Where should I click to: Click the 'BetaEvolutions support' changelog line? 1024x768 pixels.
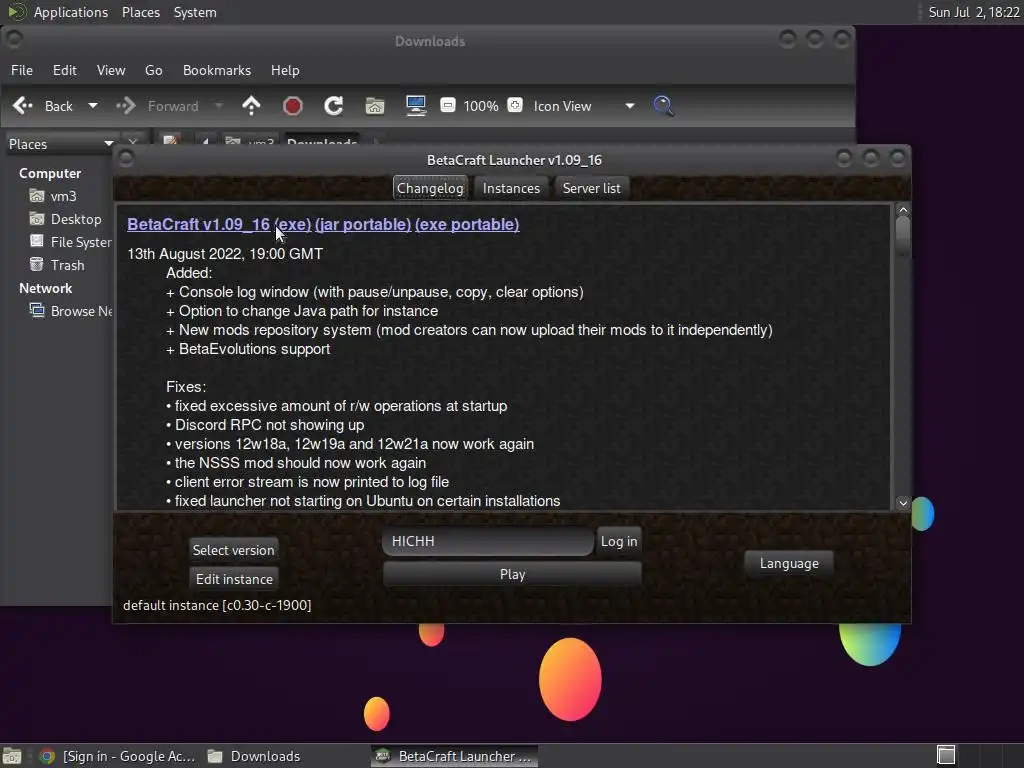pos(248,349)
